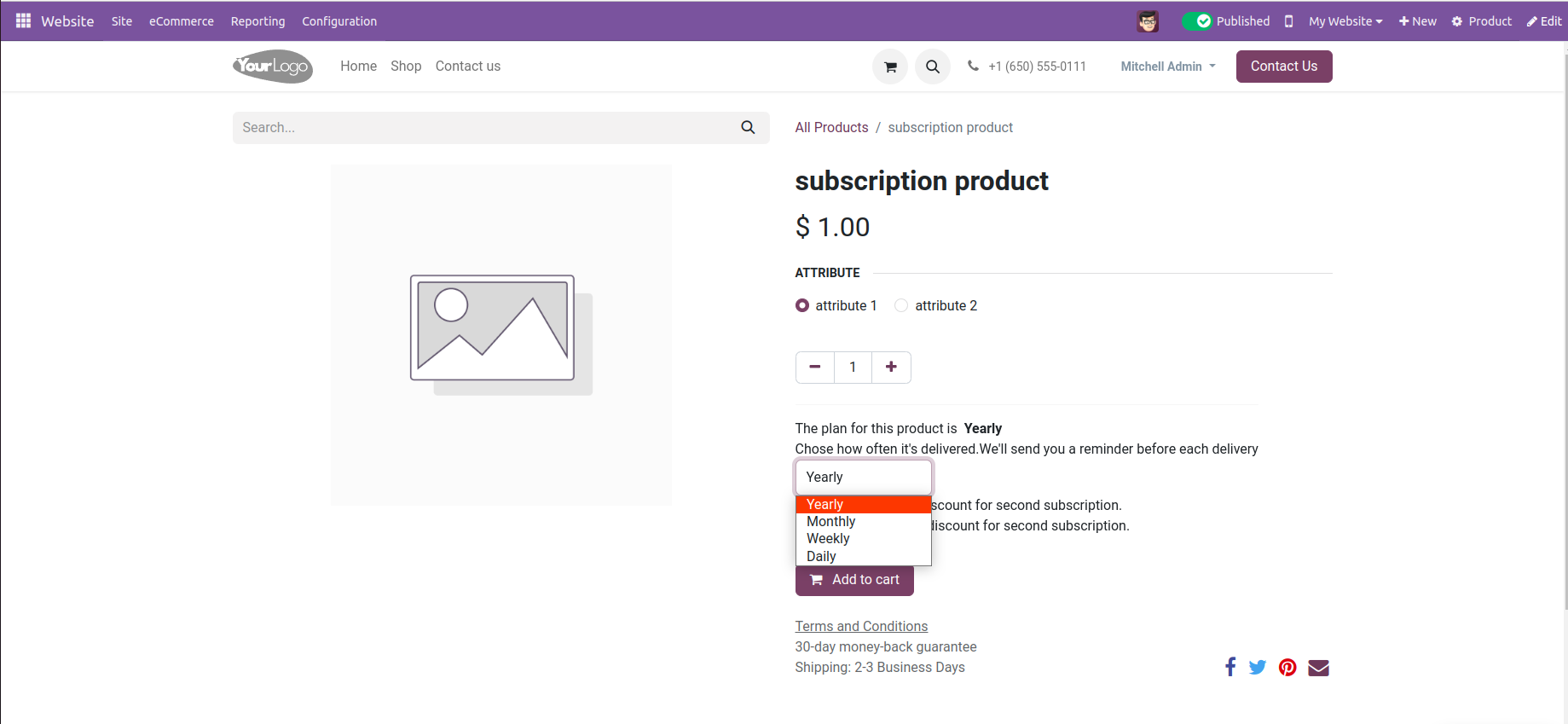This screenshot has width=1568, height=724.
Task: Open the Mitchell Admin user menu
Action: coord(1167,67)
